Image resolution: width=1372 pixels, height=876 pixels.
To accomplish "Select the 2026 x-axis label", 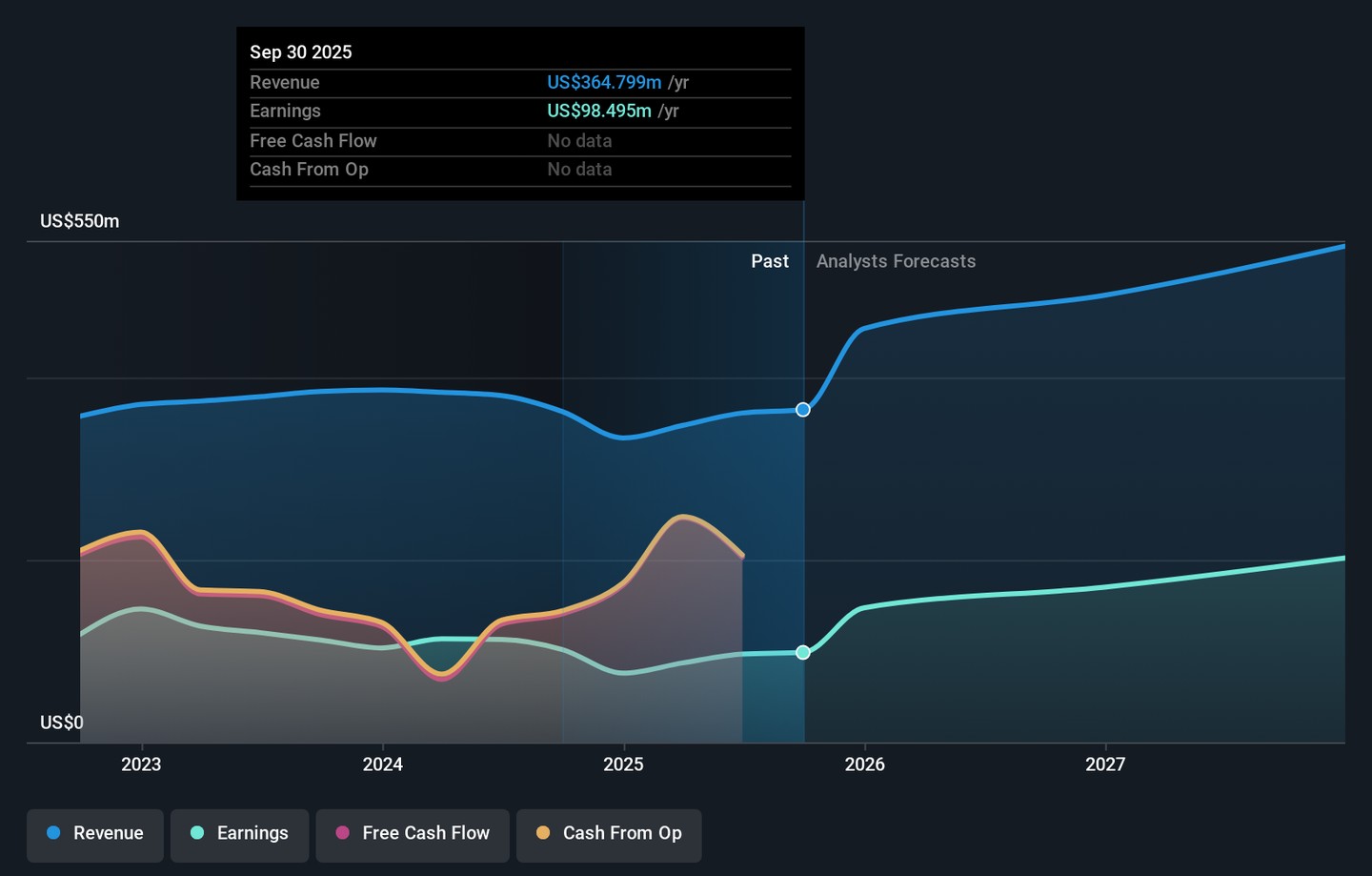I will pos(864,764).
